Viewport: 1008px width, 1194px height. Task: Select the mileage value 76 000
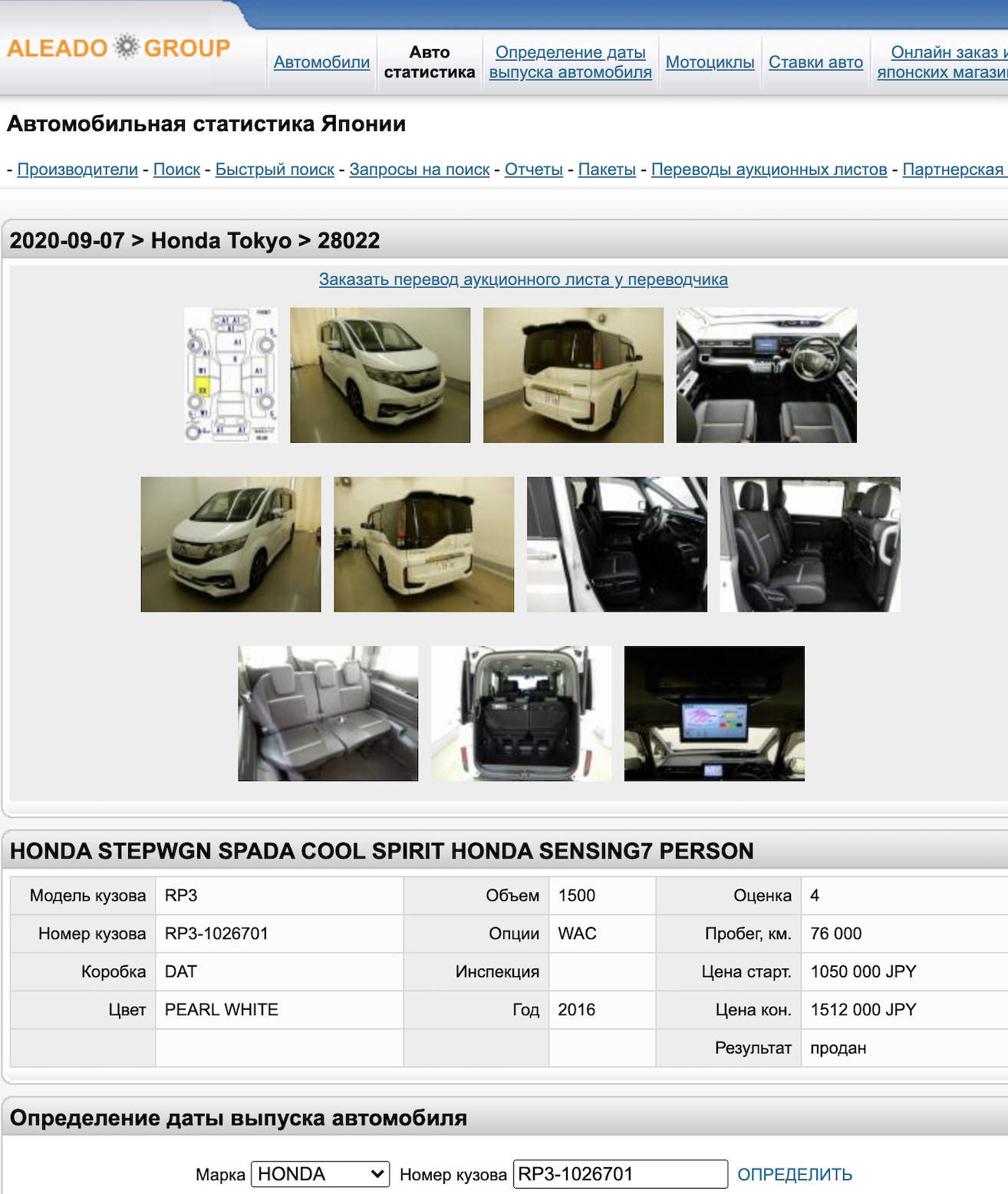(836, 934)
